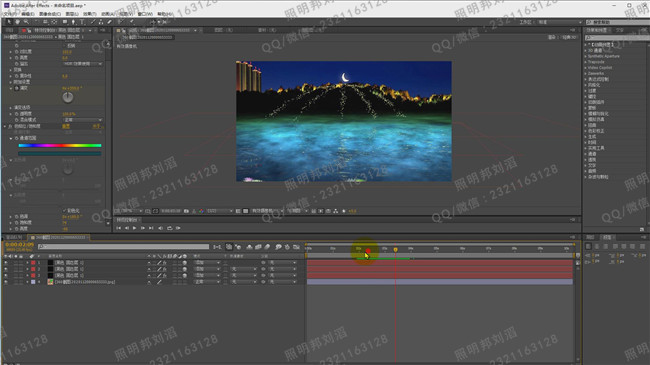
Task: Select the Horizontal Type tool
Action: coord(82,22)
